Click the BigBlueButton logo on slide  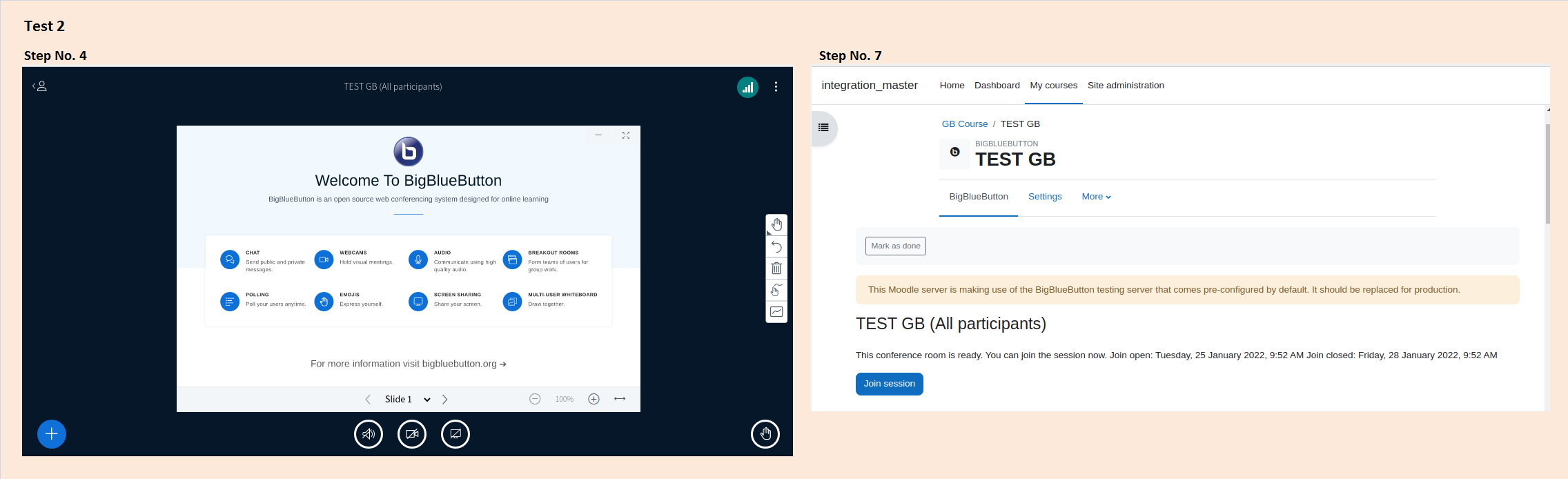409,151
